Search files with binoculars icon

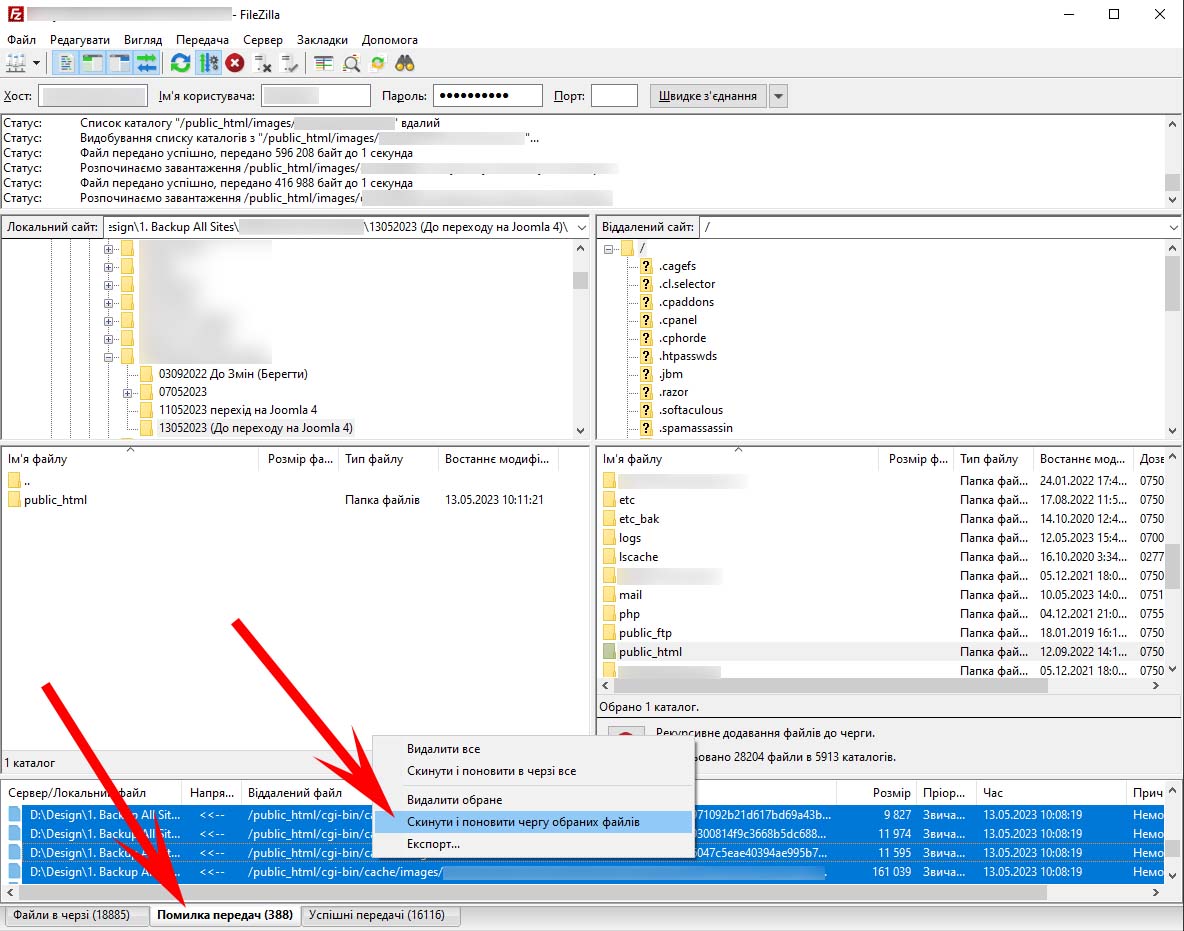tap(405, 63)
